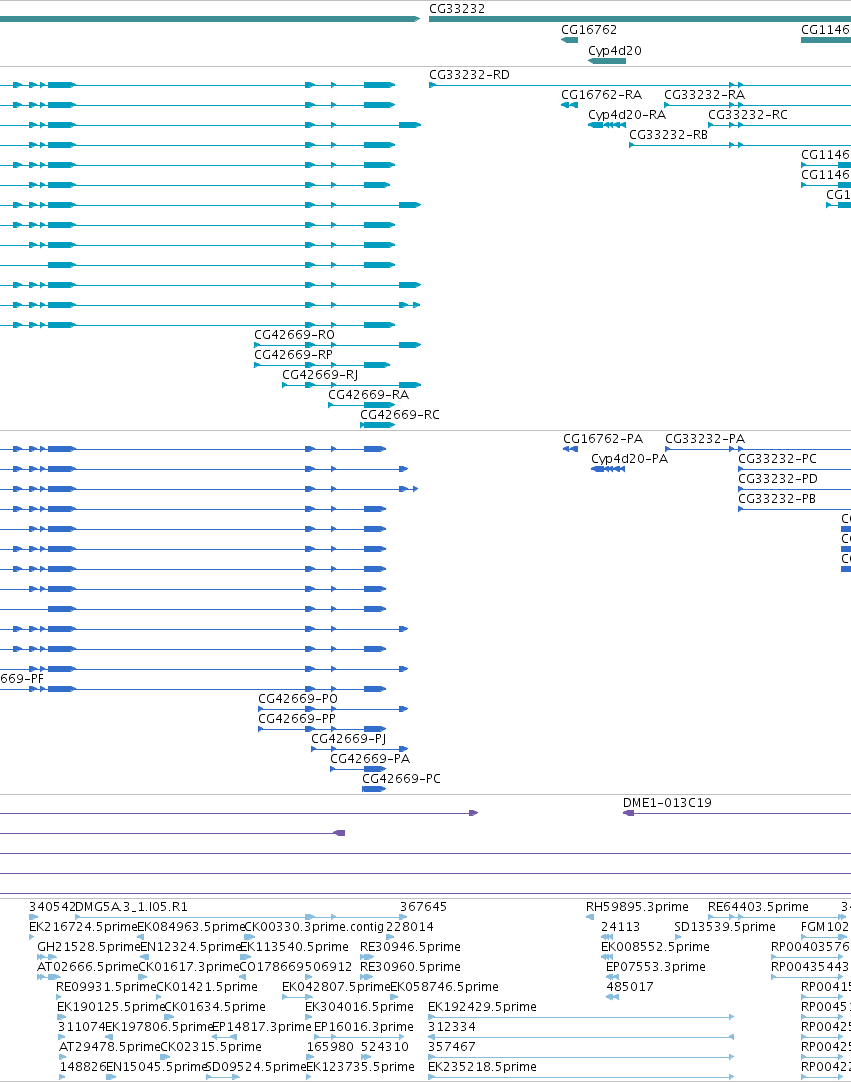Select the 357467 alignment label
Viewport: 851px width, 1082px height.
pyautogui.click(x=451, y=1047)
